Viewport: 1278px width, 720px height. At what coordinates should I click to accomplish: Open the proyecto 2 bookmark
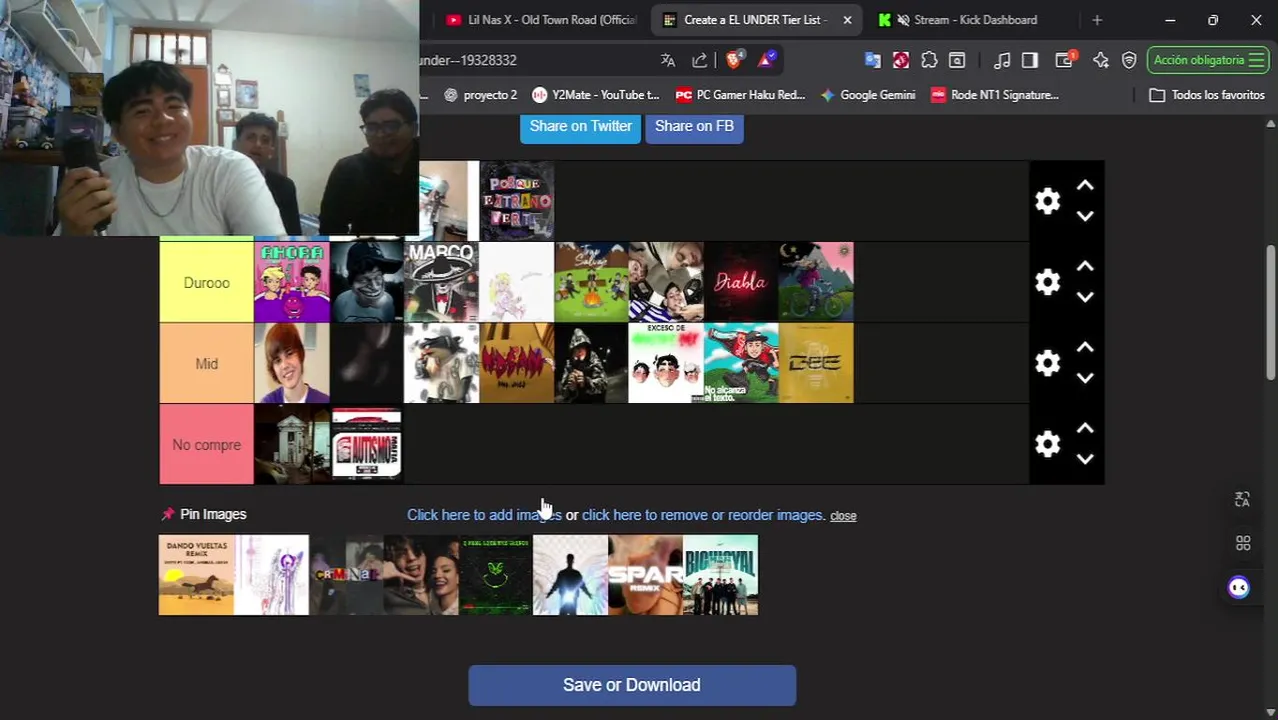481,95
